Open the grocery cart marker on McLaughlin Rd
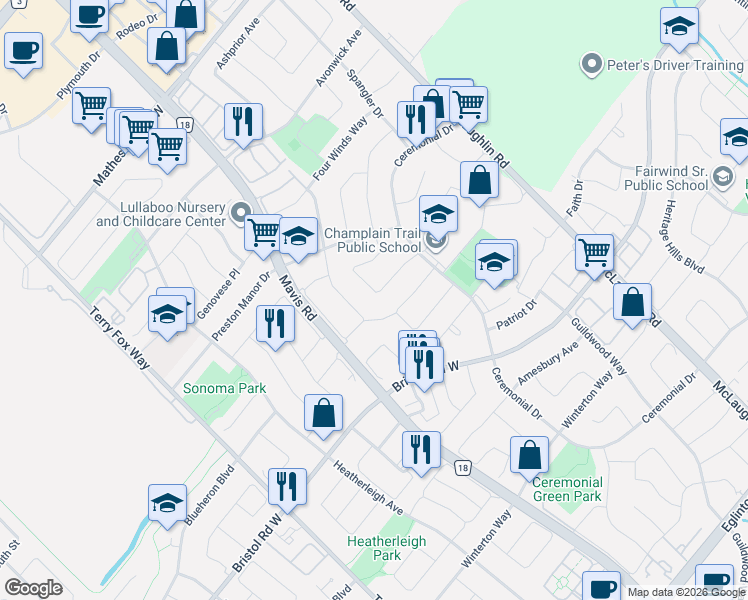This screenshot has width=748, height=600. click(468, 105)
